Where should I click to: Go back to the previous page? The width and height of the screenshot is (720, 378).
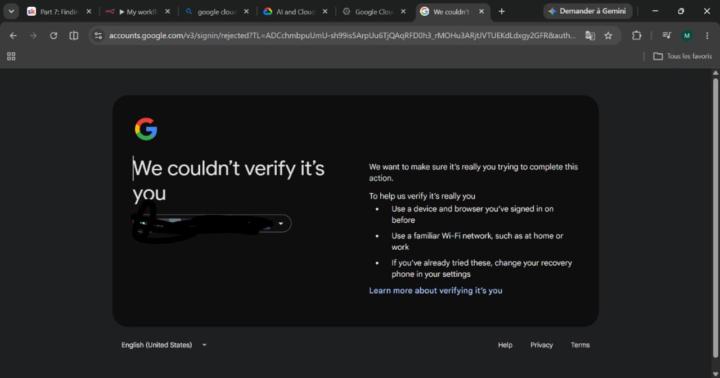[x=13, y=35]
